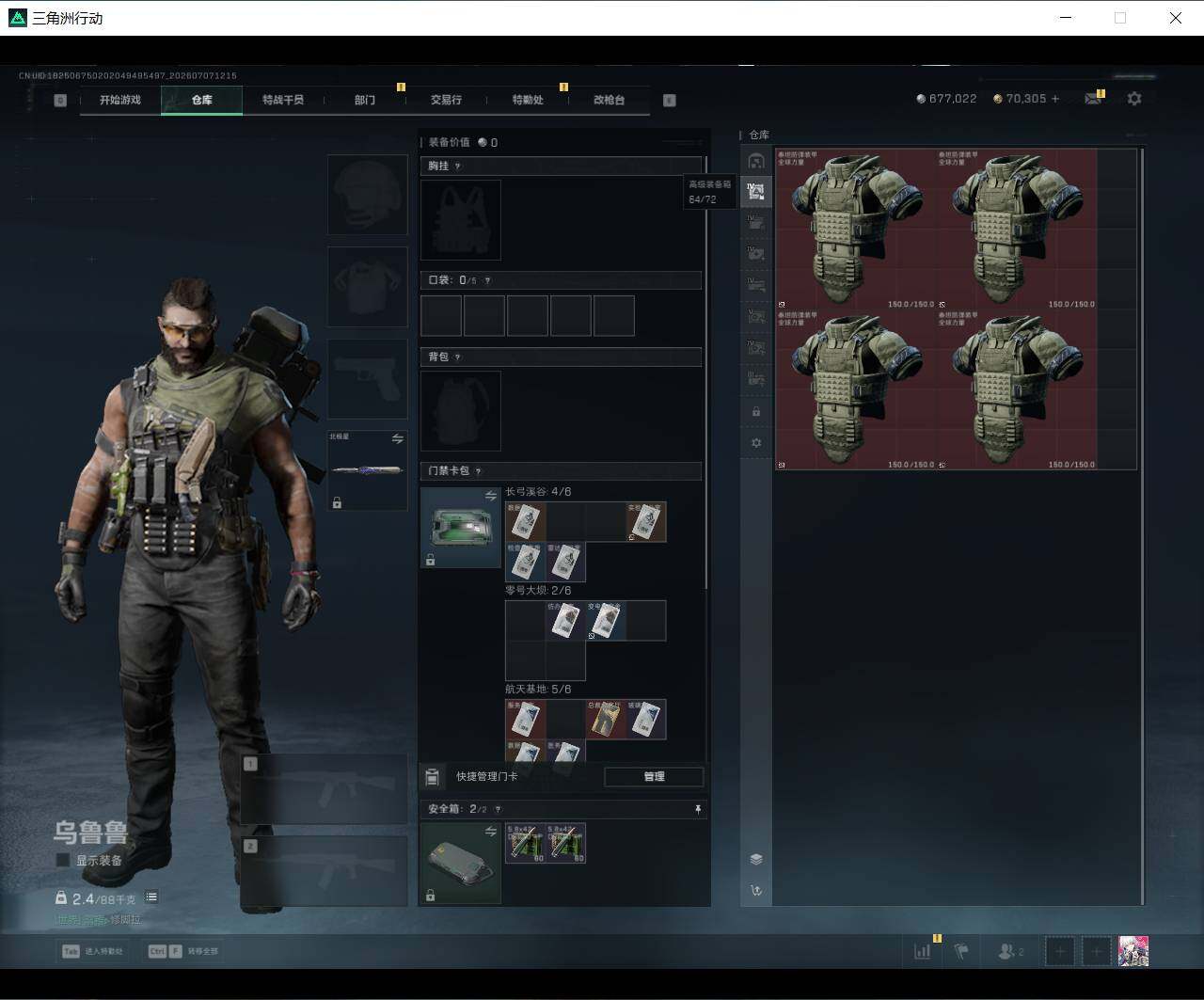Add currency with the plus next to 70,305
This screenshot has height=1000, width=1204.
tap(1055, 99)
